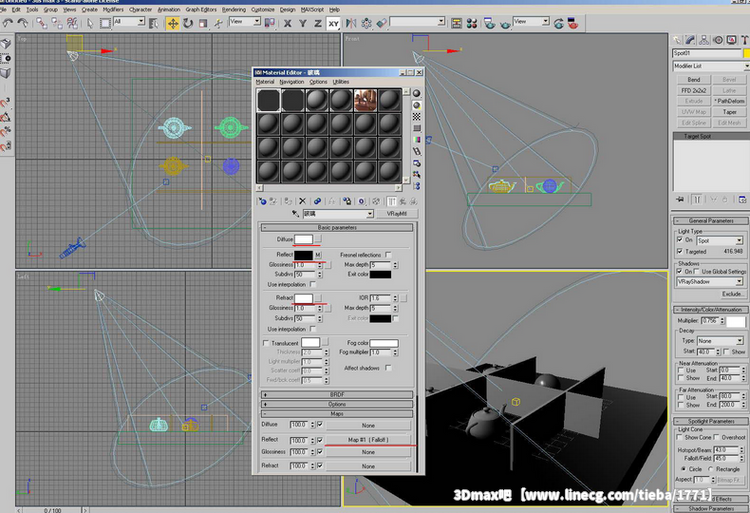Image resolution: width=750 pixels, height=513 pixels.
Task: Toggle the Backlight icon in Material Editor
Action: [417, 105]
